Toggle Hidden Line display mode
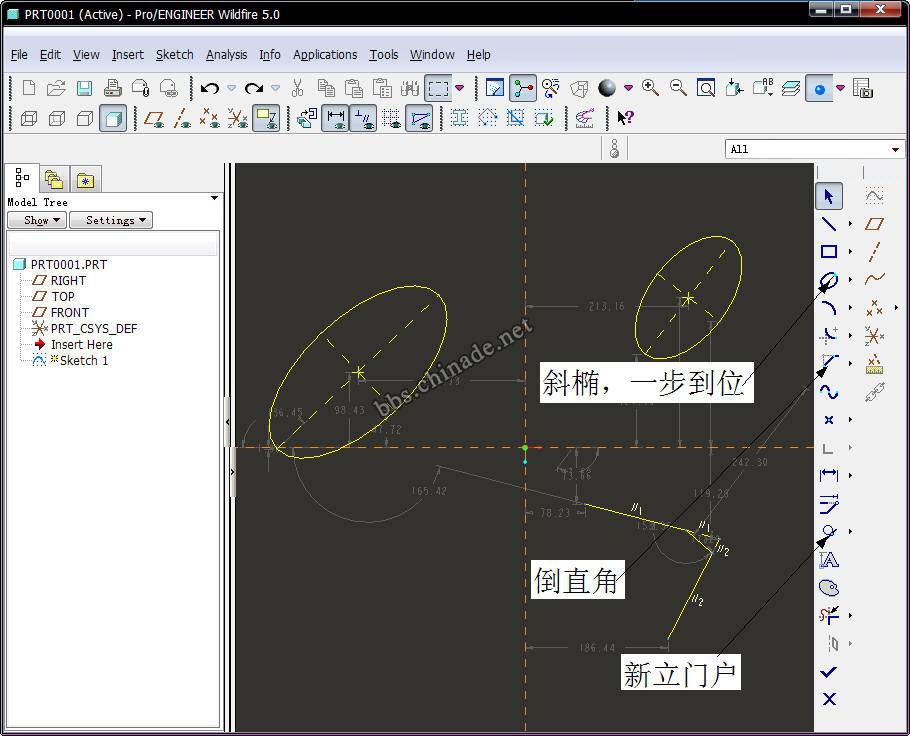 coord(56,118)
